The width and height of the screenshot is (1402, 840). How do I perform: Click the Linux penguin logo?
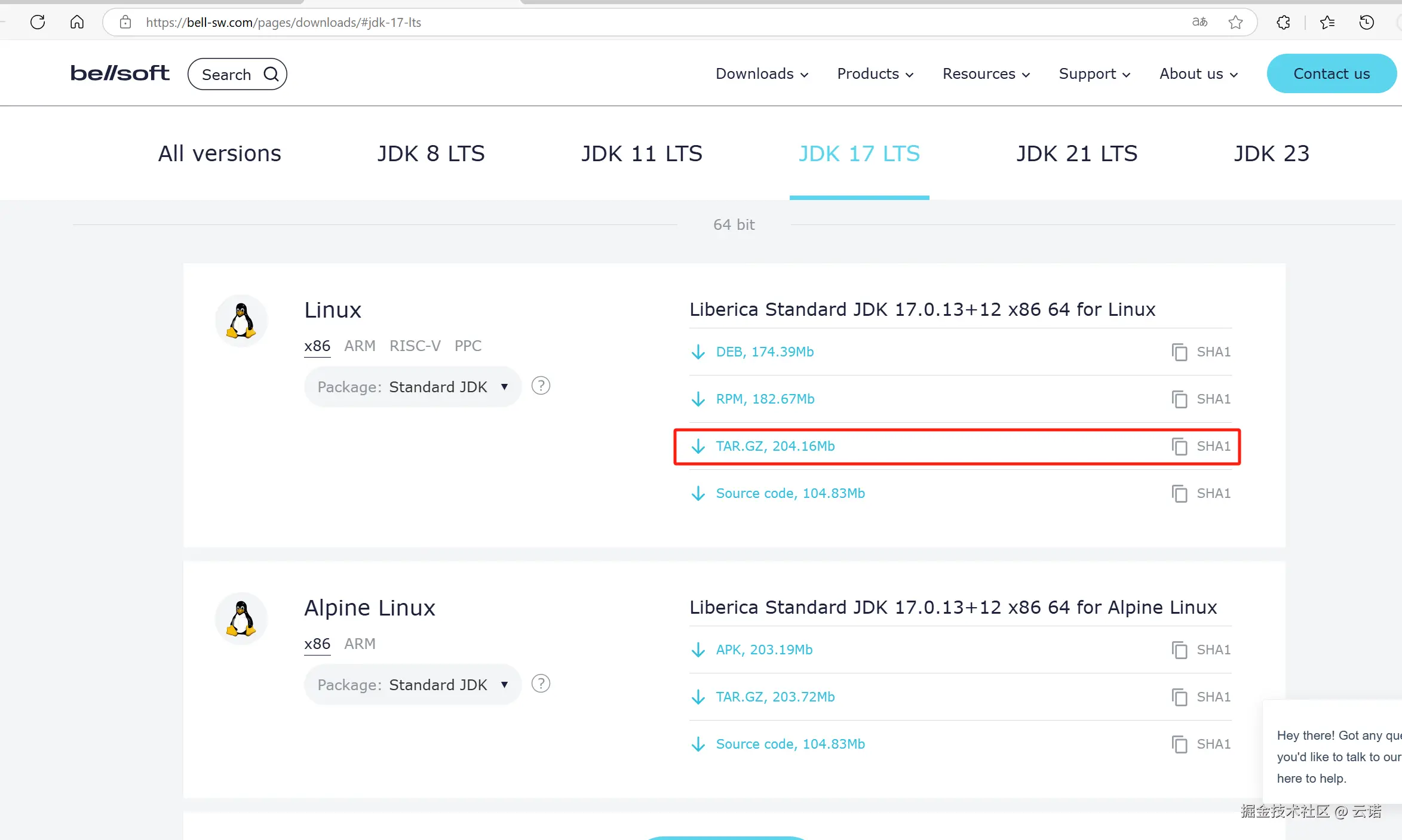click(x=241, y=321)
